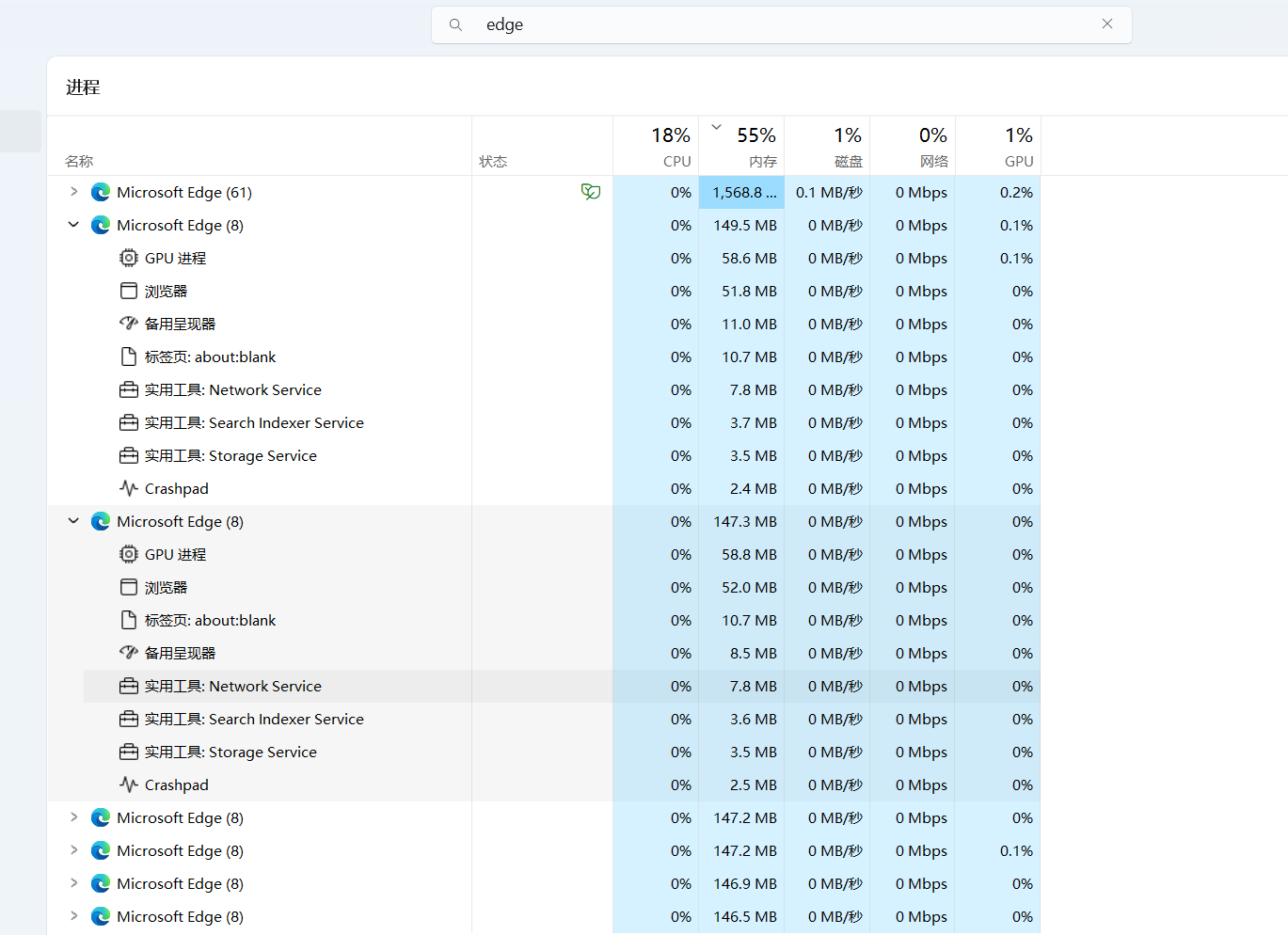Sort by the 状态 column header
The height and width of the screenshot is (935, 1288).
click(x=543, y=146)
